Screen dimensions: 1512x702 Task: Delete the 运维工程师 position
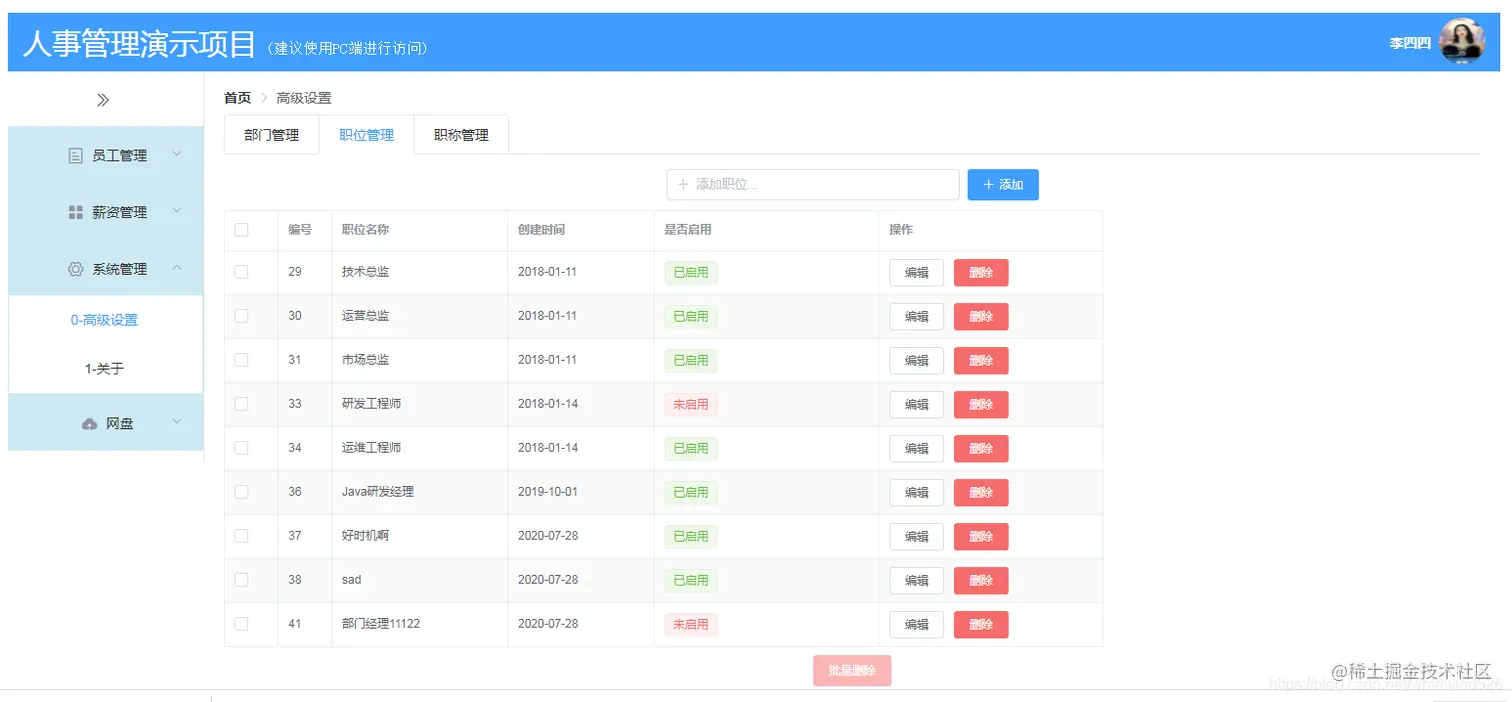(x=981, y=449)
